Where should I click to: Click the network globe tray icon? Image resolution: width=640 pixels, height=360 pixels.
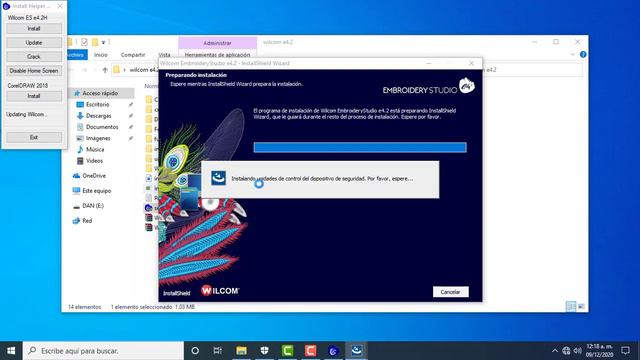(x=566, y=351)
